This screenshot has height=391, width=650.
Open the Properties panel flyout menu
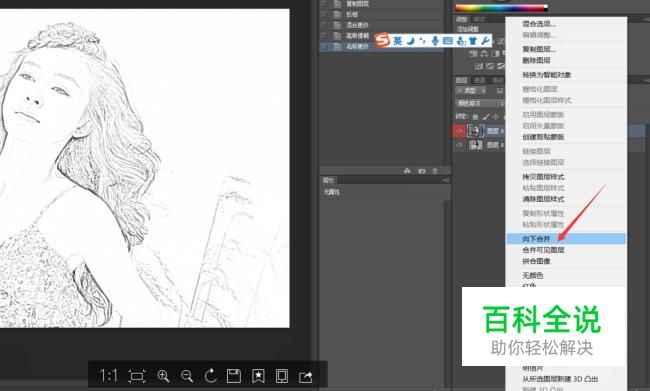click(x=446, y=180)
